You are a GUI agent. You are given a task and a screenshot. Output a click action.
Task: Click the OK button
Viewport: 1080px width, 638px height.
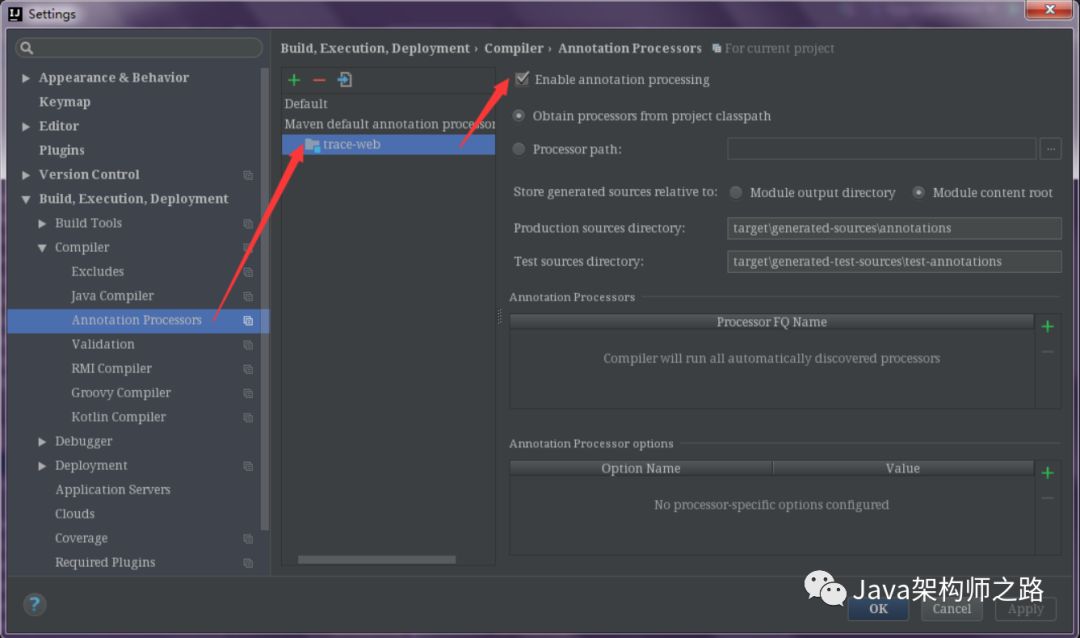878,608
